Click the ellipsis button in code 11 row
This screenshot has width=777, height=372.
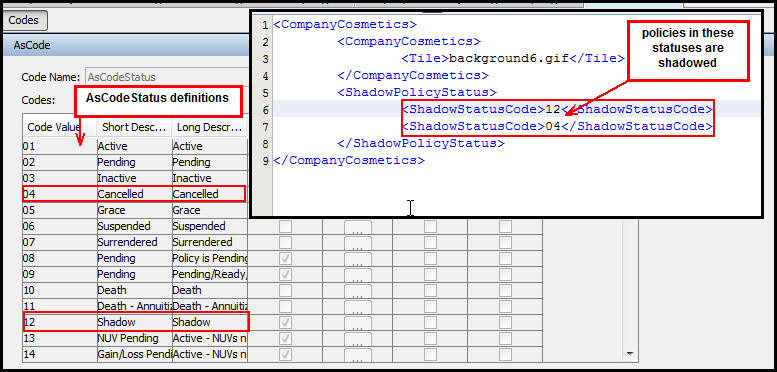358,307
